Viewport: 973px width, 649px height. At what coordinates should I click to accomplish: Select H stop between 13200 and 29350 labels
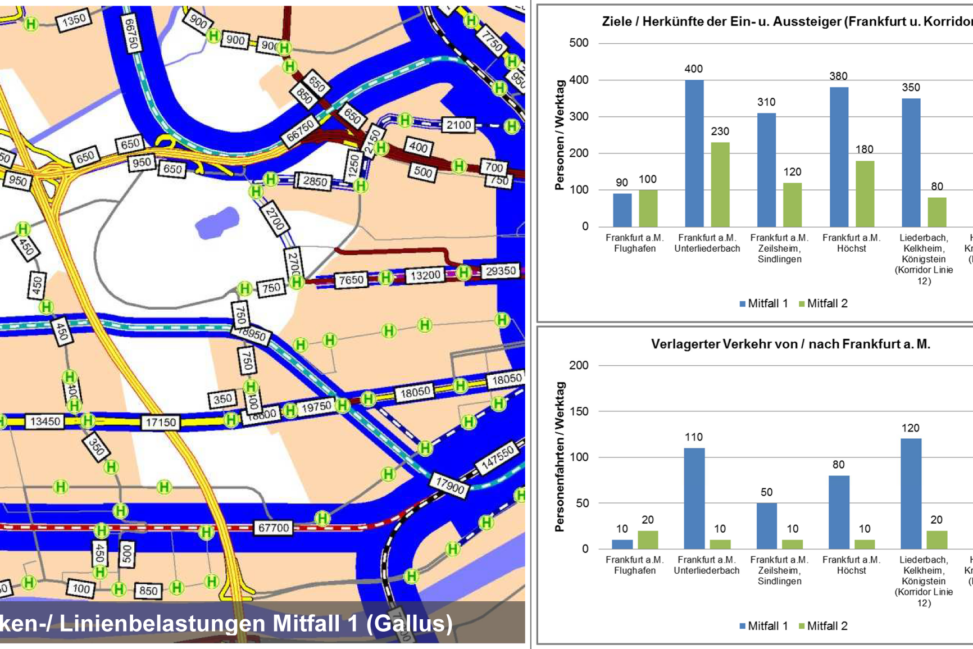click(x=464, y=272)
